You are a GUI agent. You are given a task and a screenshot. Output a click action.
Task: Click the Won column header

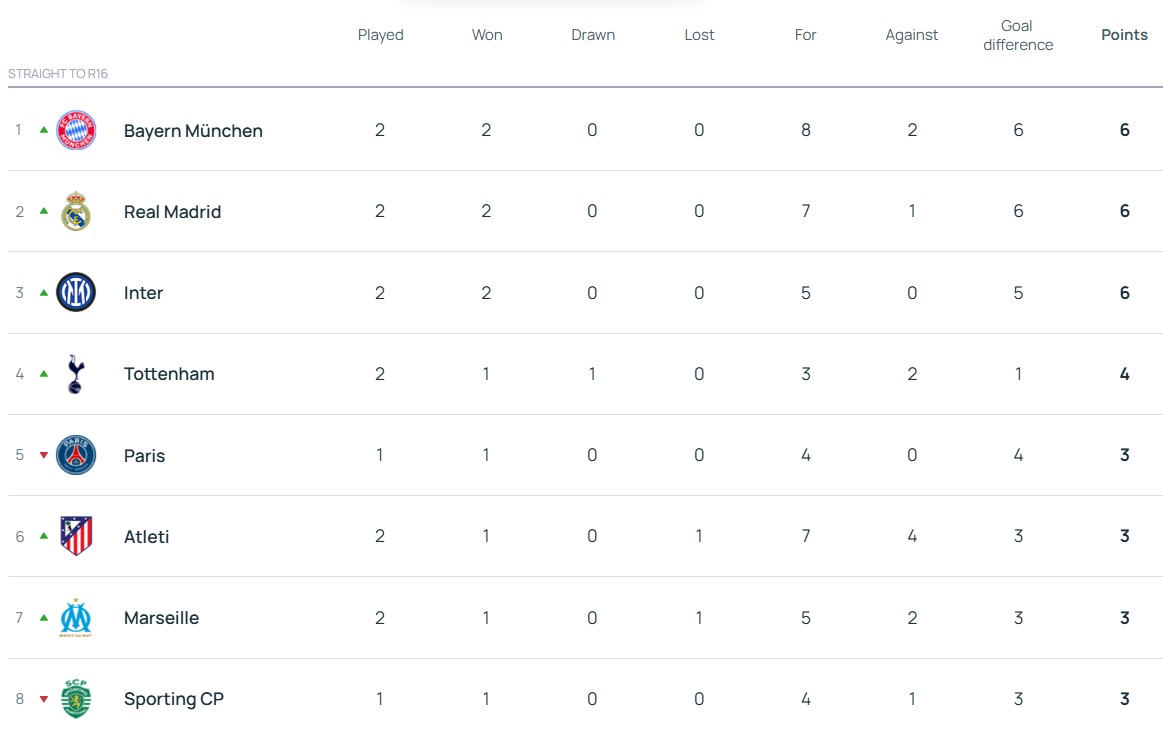(x=487, y=35)
